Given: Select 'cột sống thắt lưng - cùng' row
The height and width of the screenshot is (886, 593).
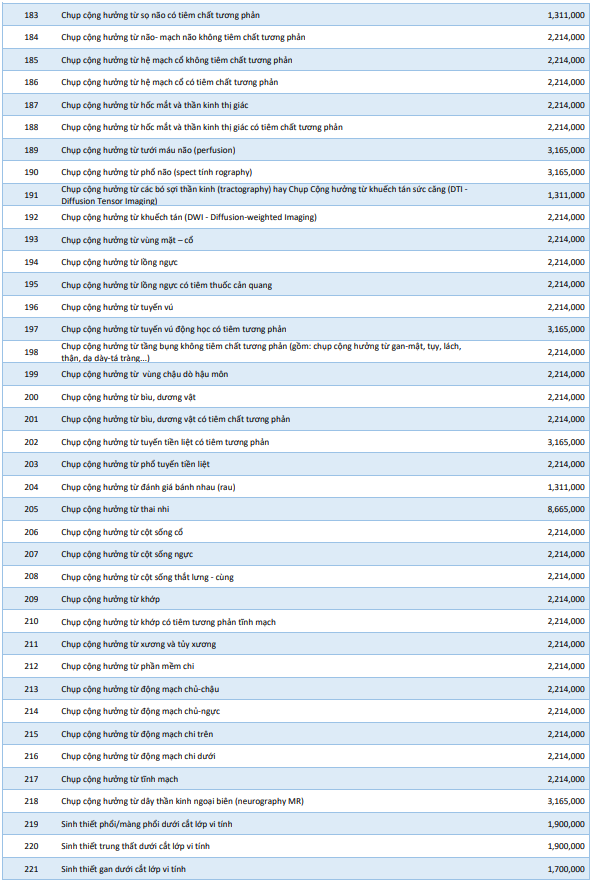Looking at the screenshot, I should [148, 577].
